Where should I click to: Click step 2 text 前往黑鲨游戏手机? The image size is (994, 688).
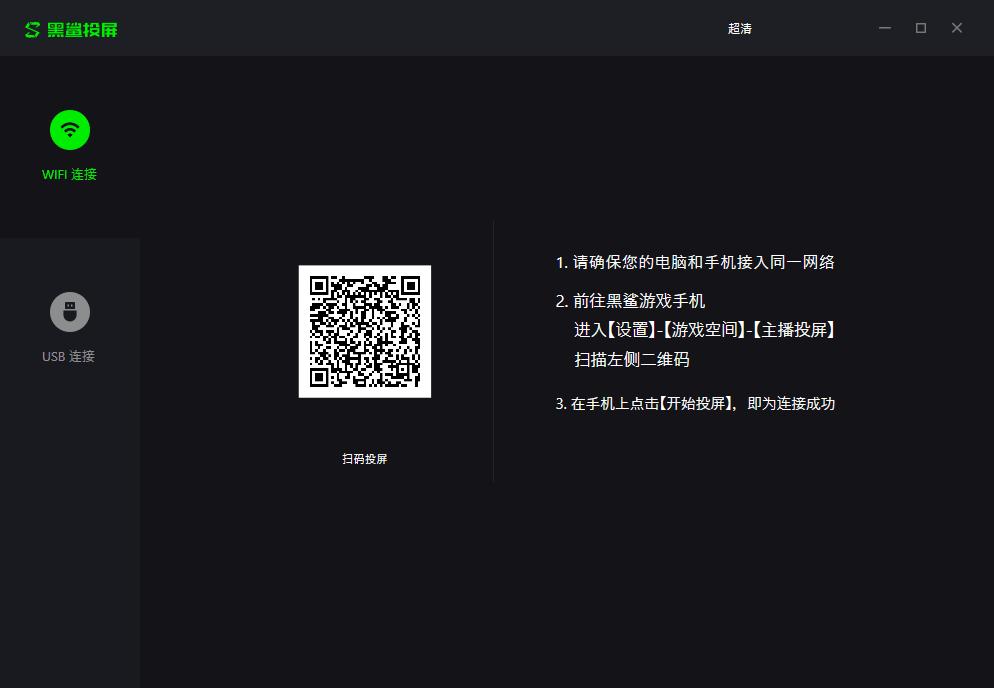(630, 301)
